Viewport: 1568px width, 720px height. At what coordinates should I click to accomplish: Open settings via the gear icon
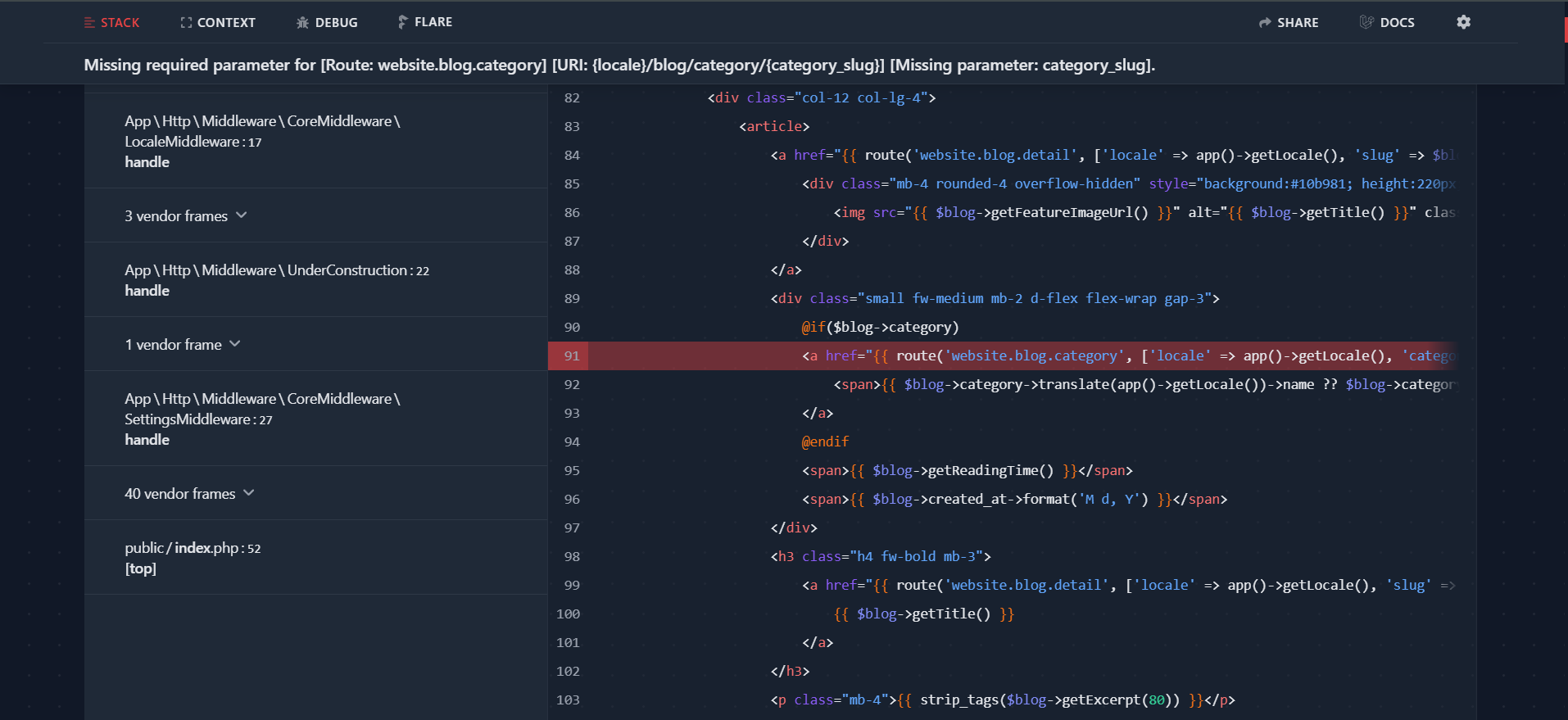[1463, 22]
